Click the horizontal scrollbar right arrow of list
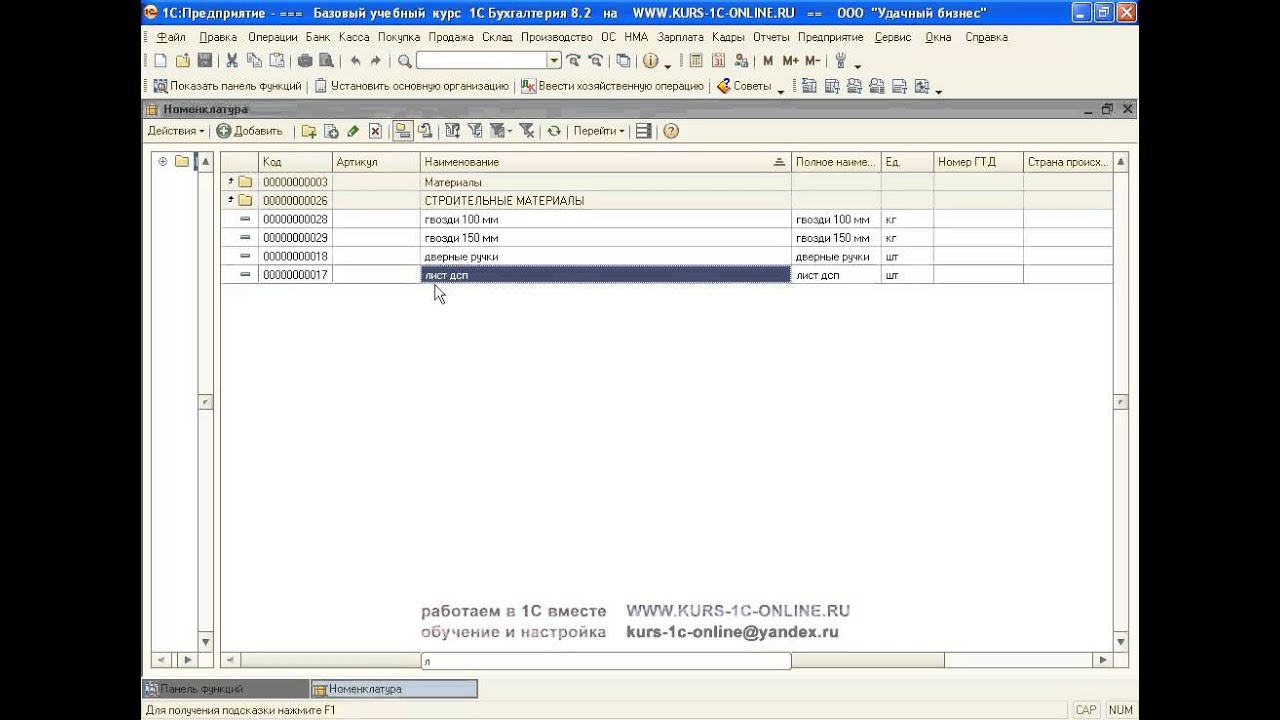The image size is (1280, 720). coord(1103,660)
